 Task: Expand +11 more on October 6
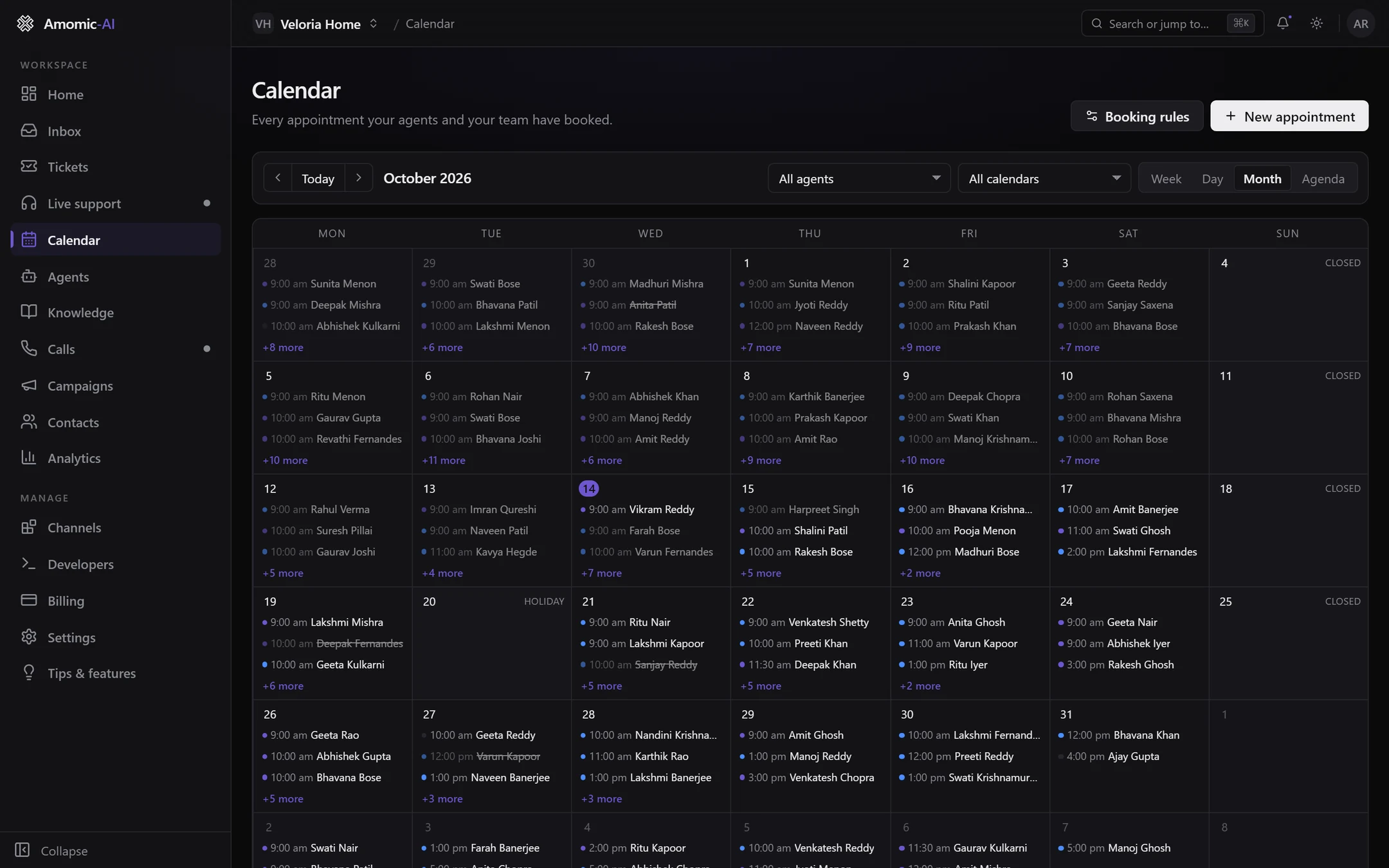pos(443,460)
